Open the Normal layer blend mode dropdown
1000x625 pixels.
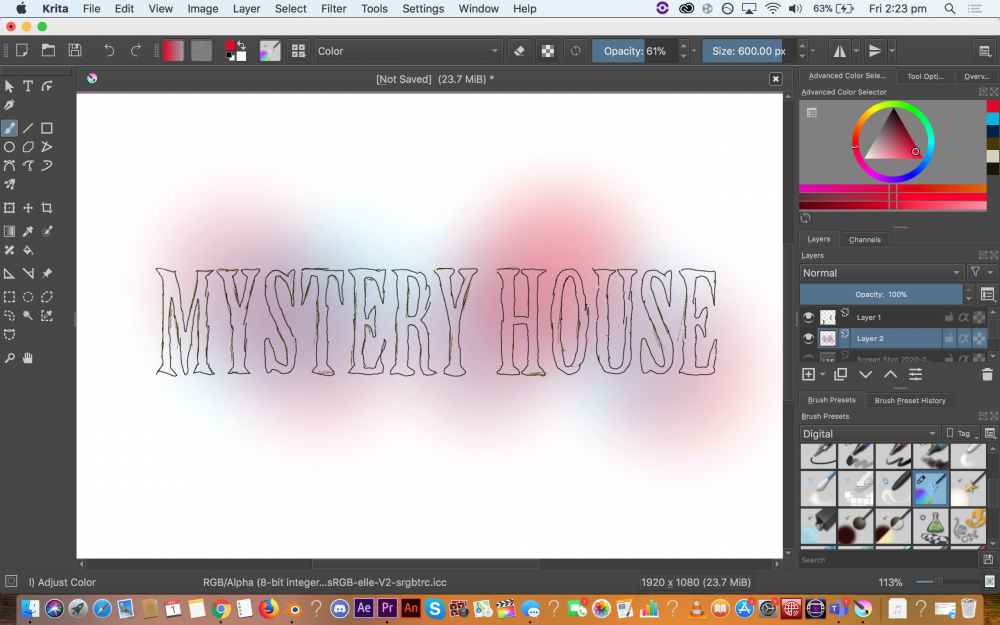click(x=881, y=272)
